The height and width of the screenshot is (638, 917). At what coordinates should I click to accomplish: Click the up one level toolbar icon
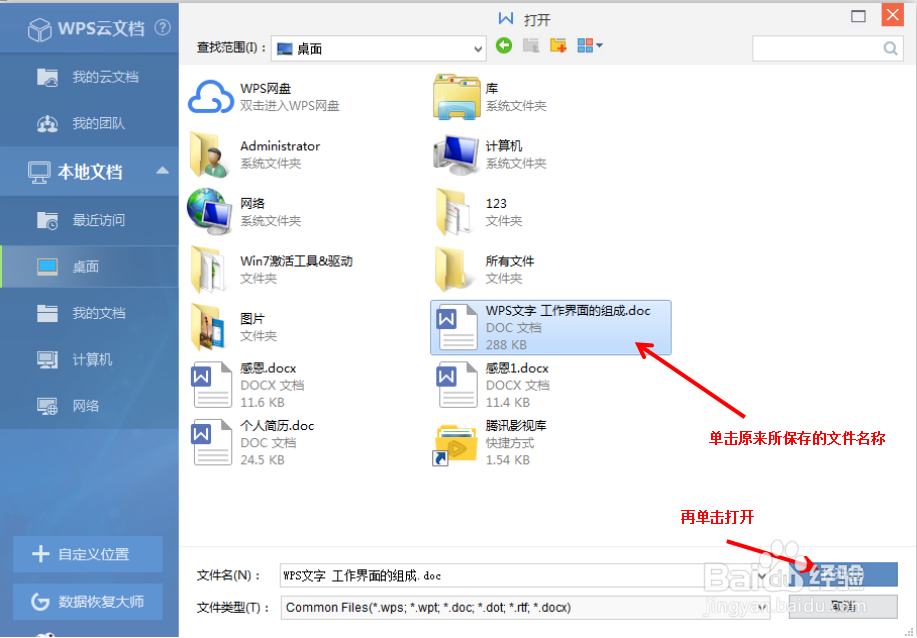(531, 46)
